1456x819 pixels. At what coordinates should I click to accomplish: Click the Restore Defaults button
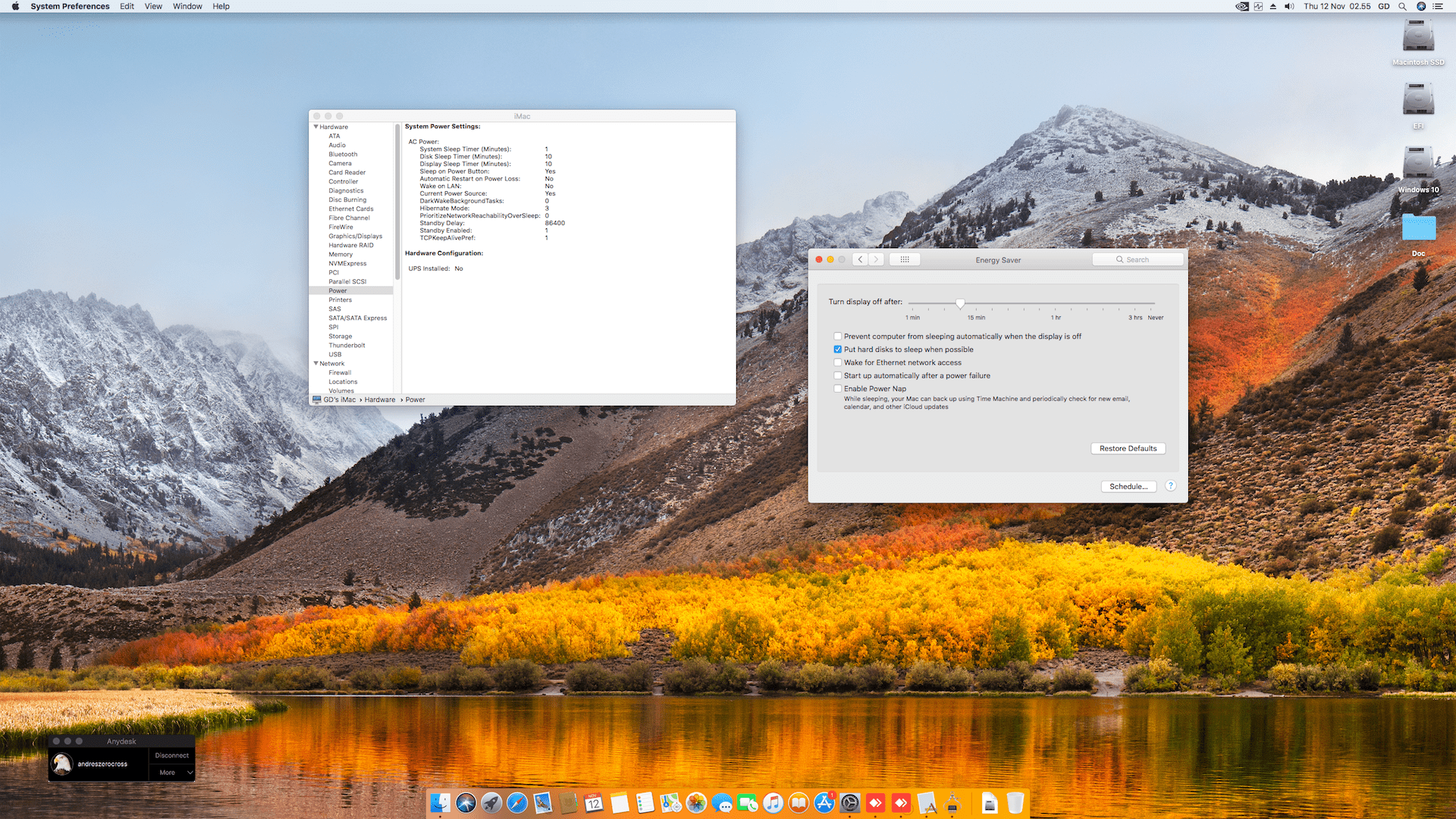1128,449
